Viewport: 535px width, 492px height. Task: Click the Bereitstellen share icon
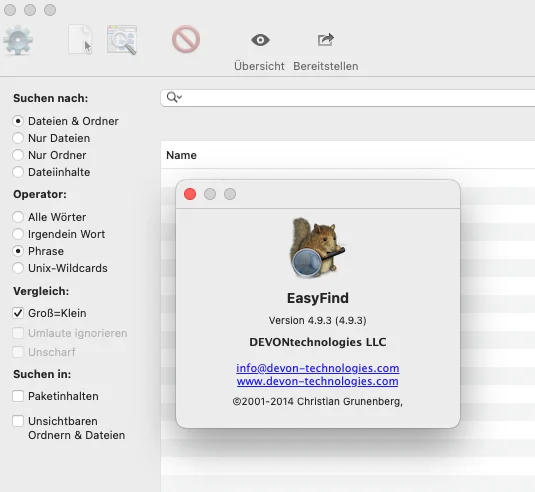coord(326,40)
